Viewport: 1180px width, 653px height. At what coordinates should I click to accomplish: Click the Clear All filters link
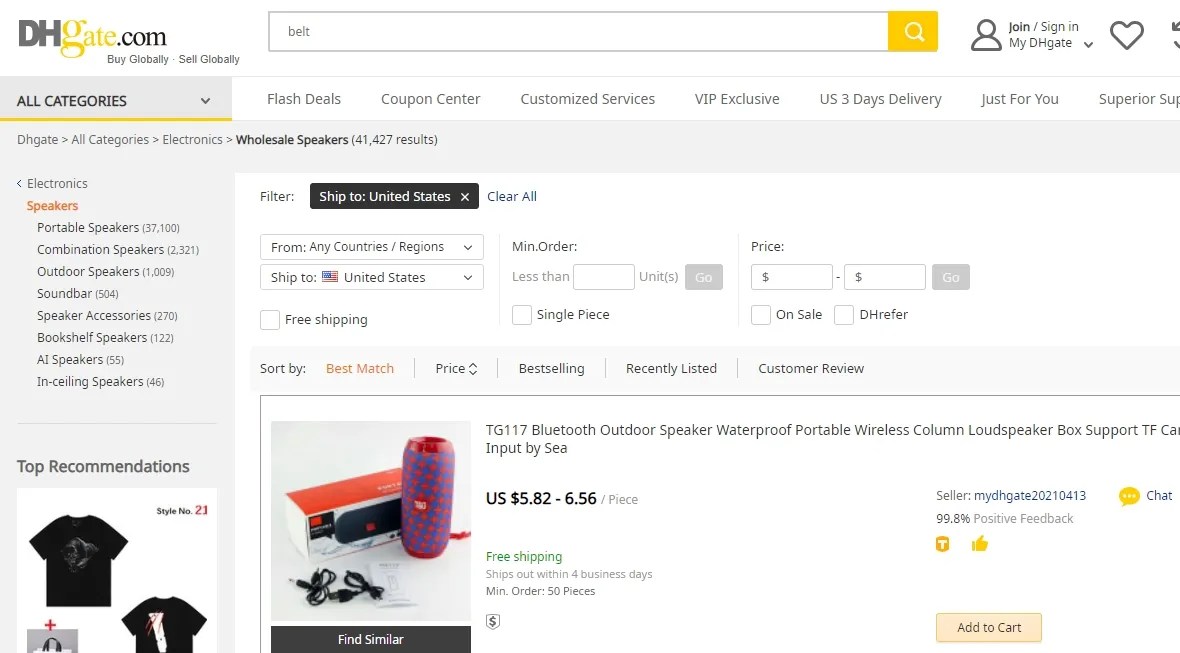[x=512, y=196]
